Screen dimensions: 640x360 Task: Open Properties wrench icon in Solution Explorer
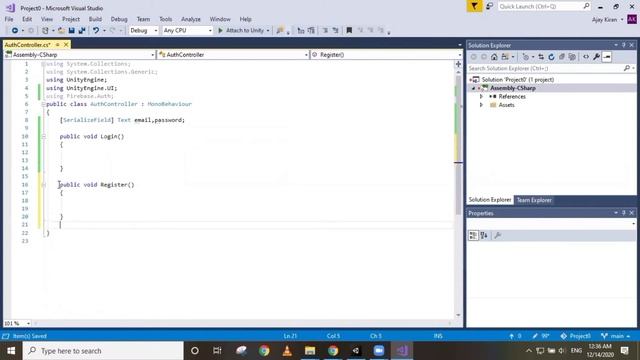coord(596,57)
